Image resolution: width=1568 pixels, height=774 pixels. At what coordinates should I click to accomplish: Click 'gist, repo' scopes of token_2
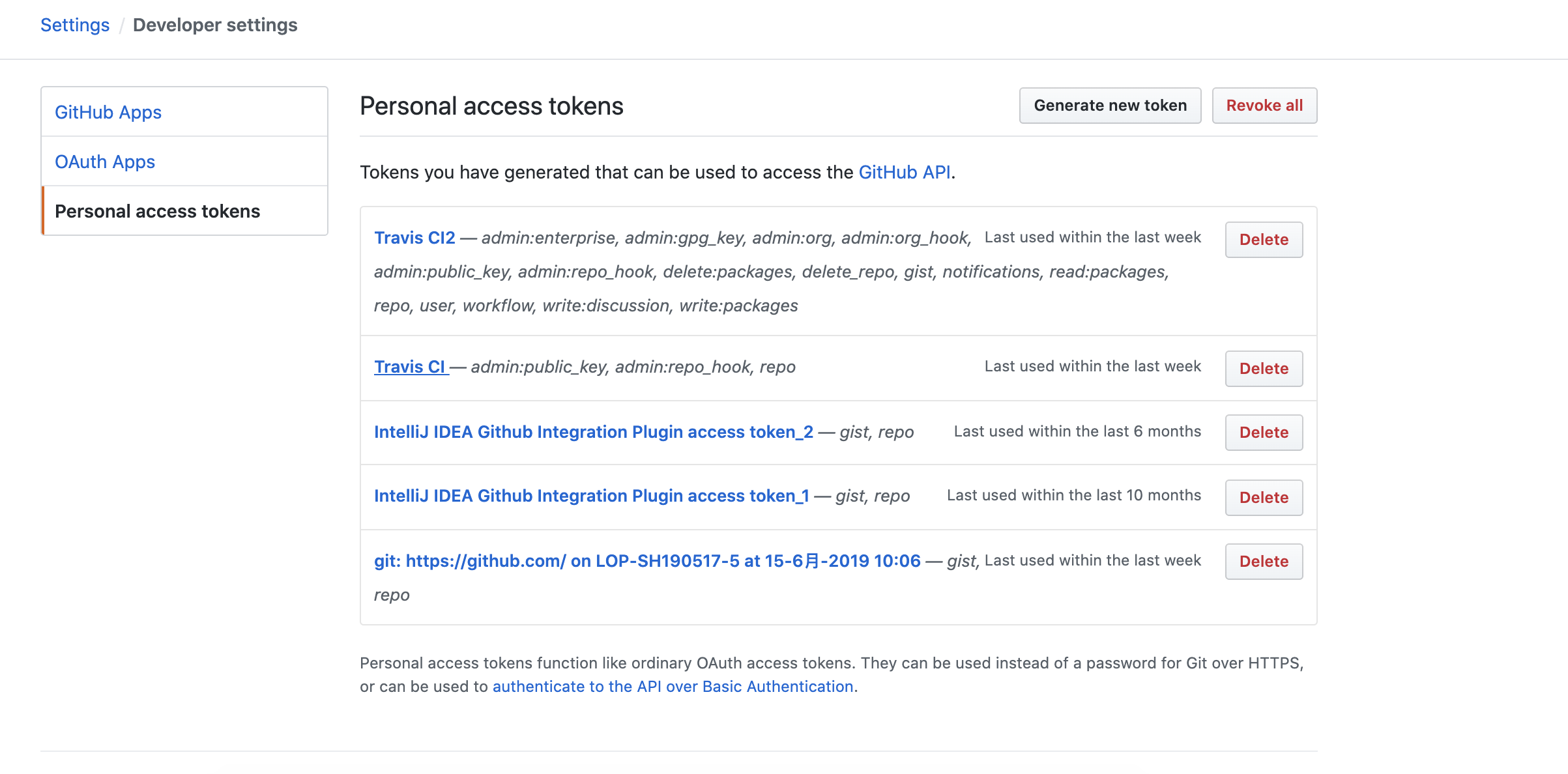tap(877, 432)
